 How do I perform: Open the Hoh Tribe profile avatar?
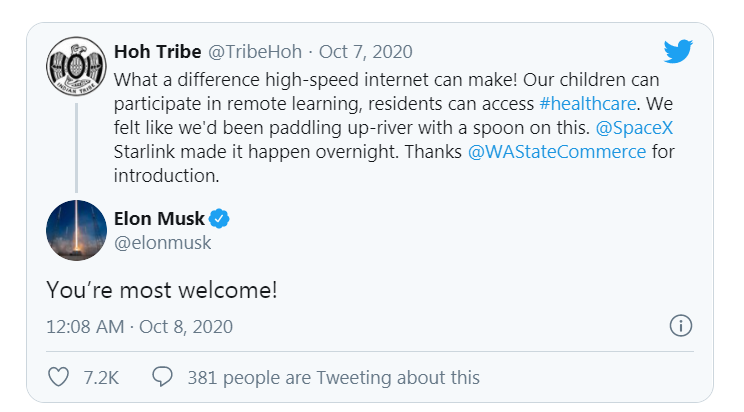[x=76, y=66]
